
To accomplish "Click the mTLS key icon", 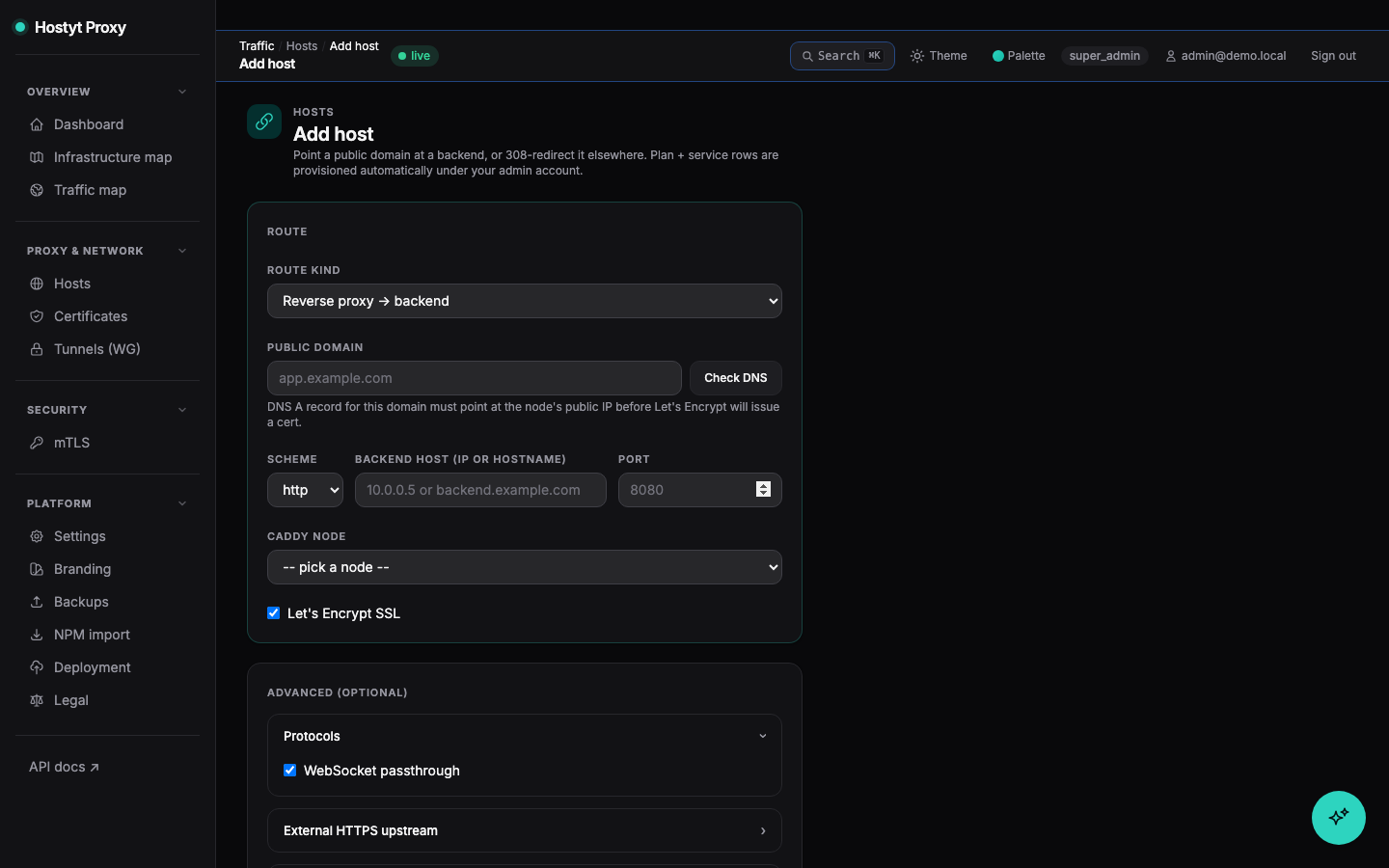I will (37, 443).
